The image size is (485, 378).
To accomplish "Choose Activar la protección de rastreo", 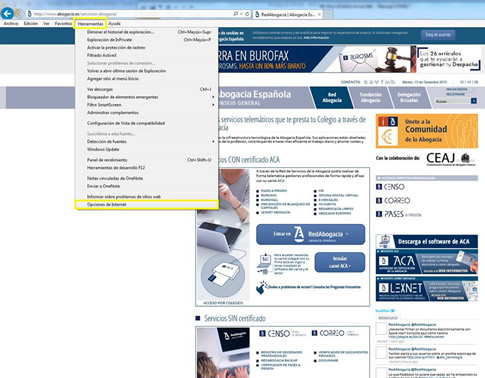I will click(x=147, y=48).
